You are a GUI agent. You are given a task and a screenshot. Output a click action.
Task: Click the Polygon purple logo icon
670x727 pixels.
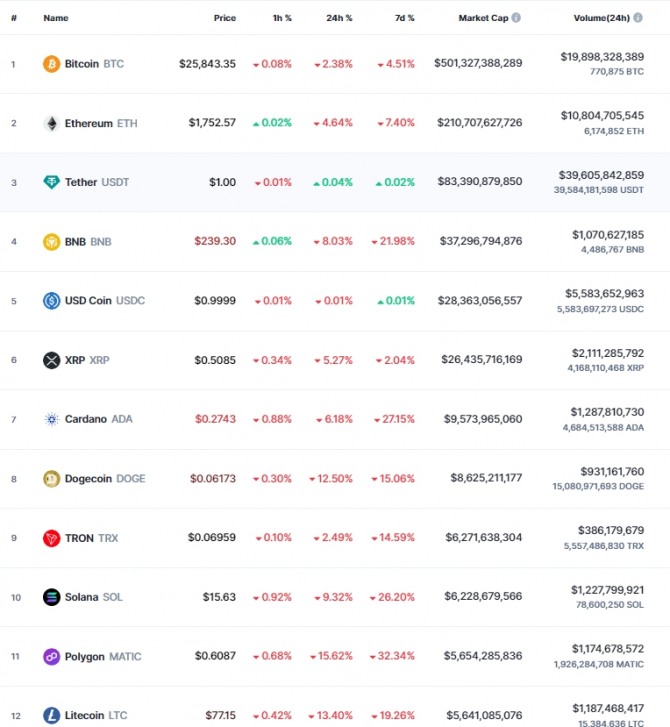(x=51, y=657)
